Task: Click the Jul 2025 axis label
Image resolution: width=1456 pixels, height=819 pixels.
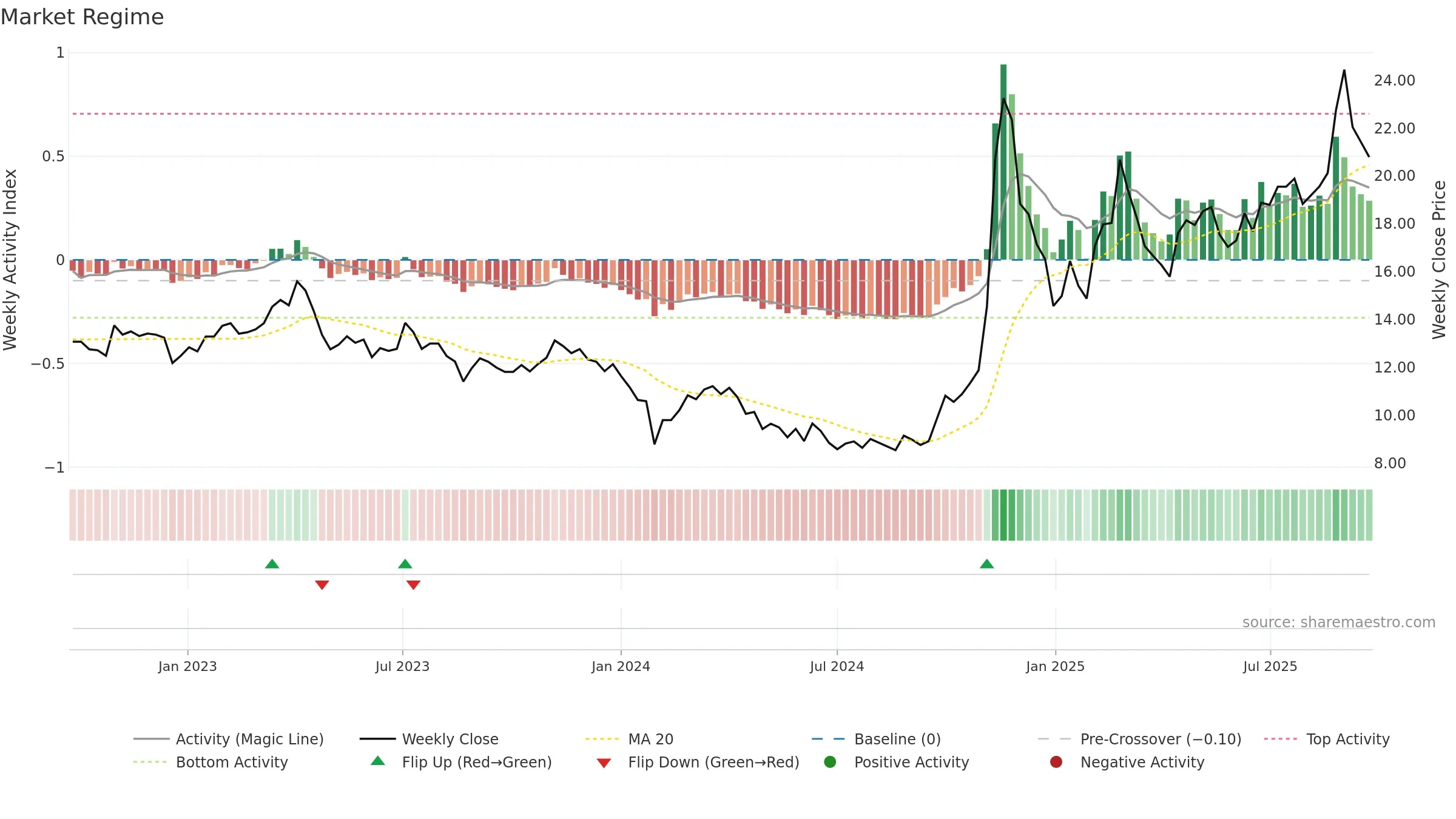Action: pyautogui.click(x=1270, y=666)
